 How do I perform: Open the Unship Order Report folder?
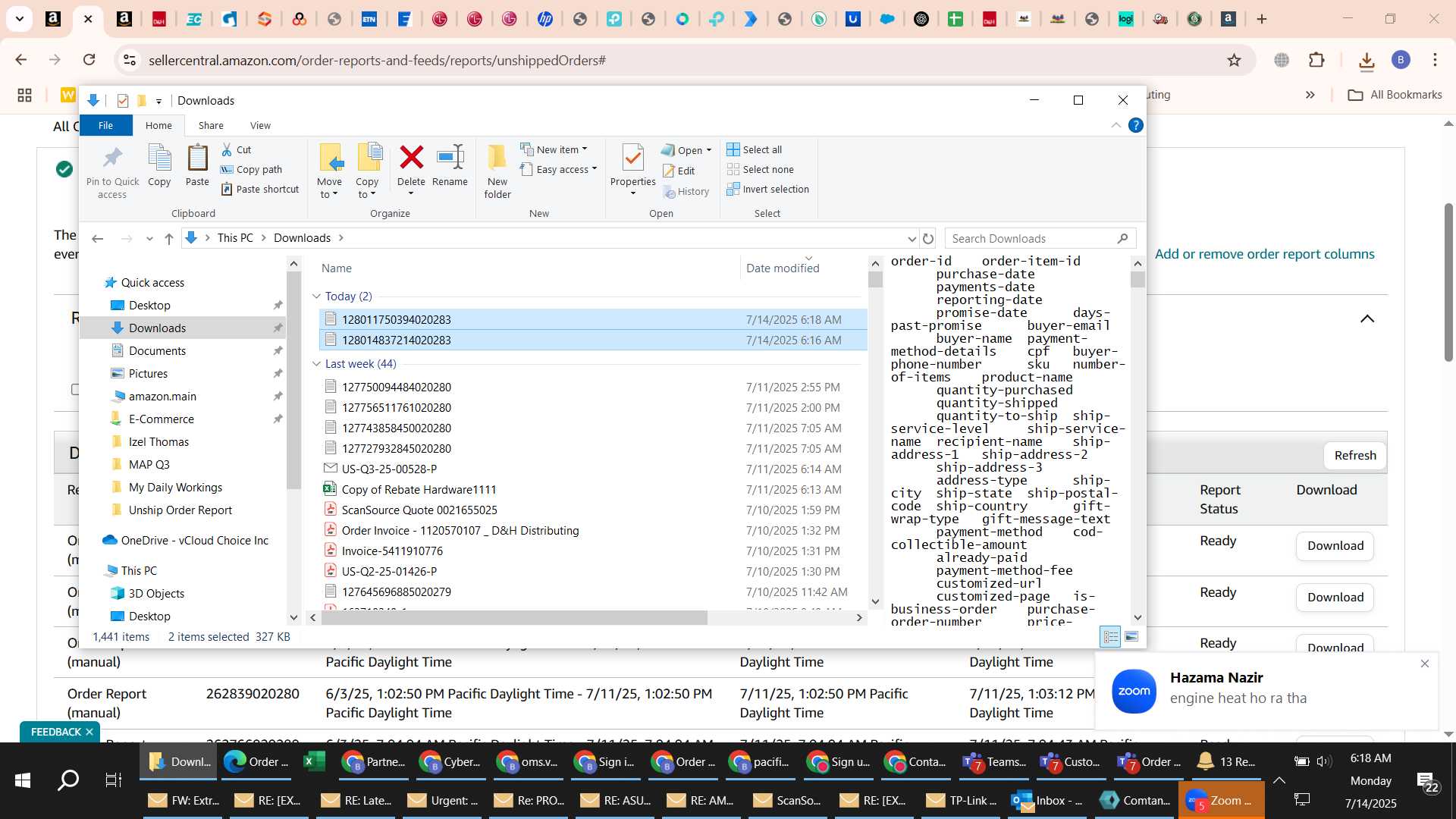180,510
